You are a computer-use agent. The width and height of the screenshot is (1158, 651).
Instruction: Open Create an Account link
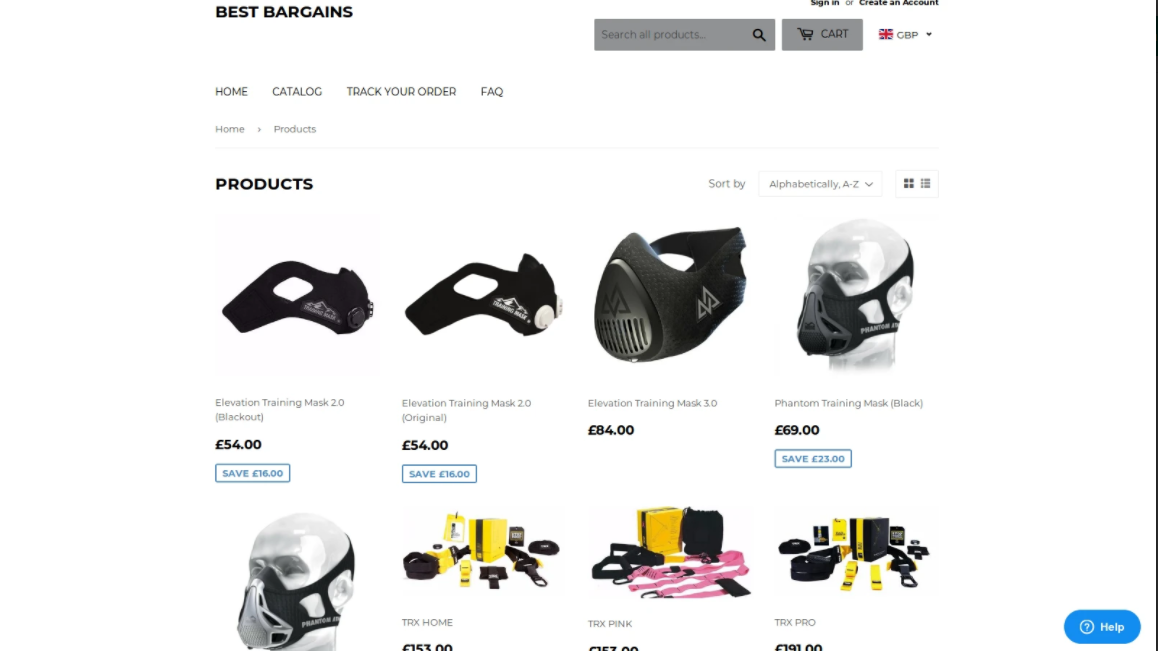point(899,3)
